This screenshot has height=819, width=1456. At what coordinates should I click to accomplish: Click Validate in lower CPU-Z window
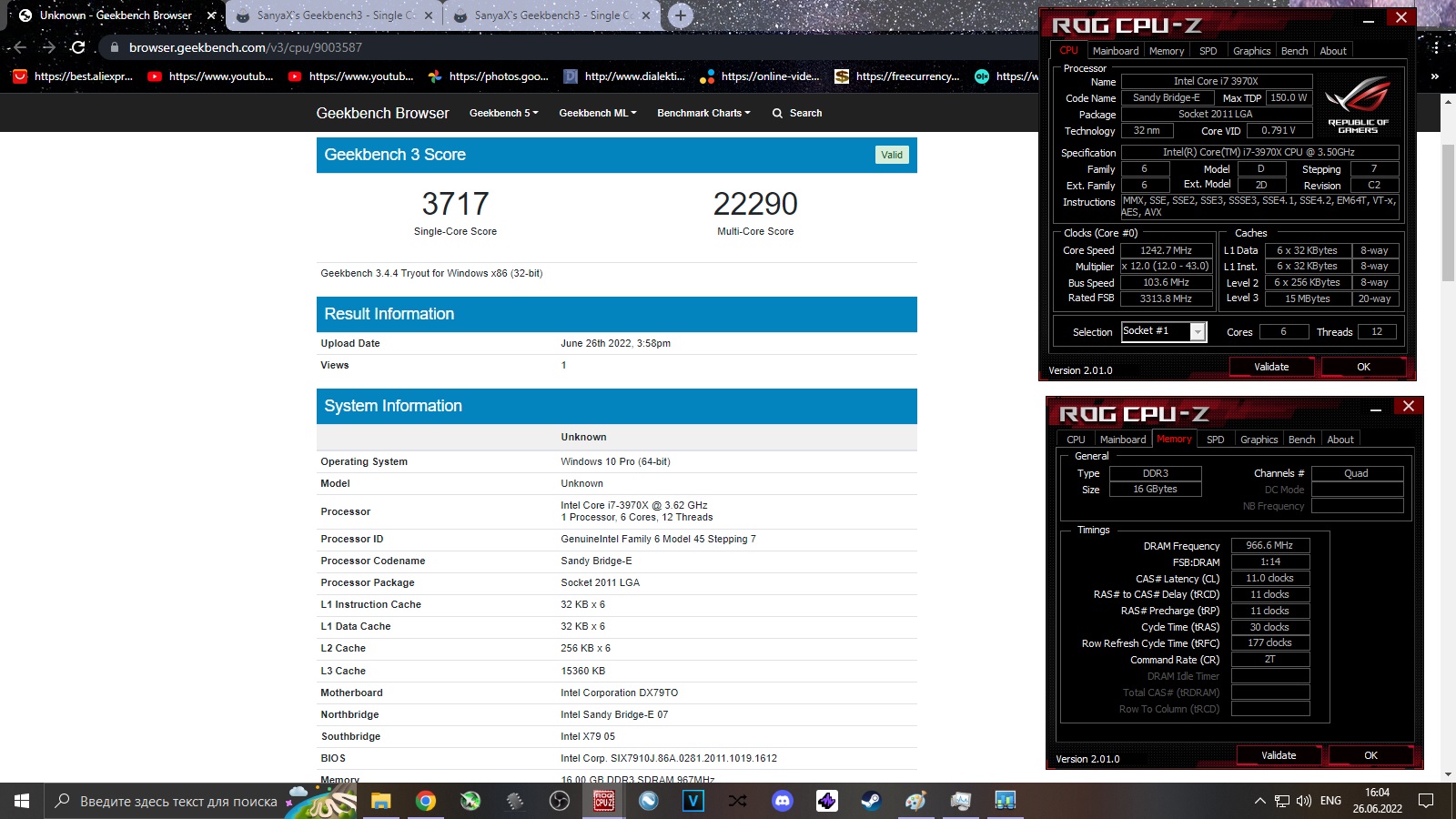1279,755
